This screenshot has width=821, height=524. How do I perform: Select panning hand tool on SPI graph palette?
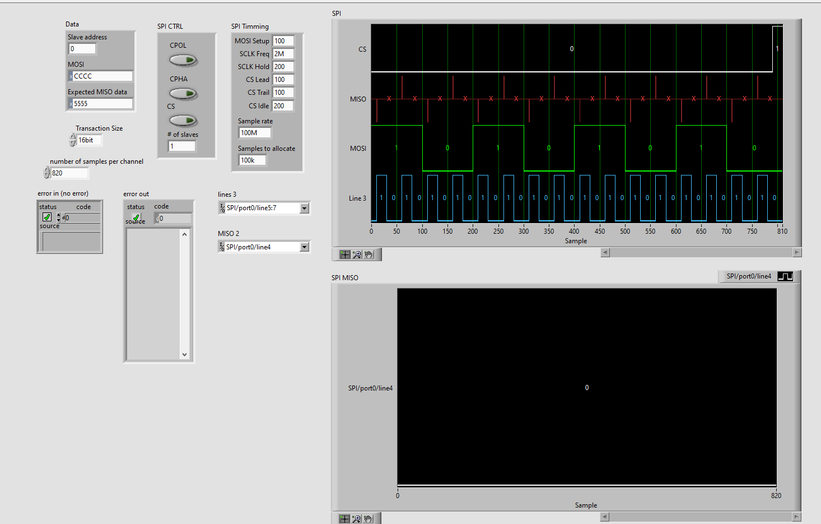[x=369, y=254]
